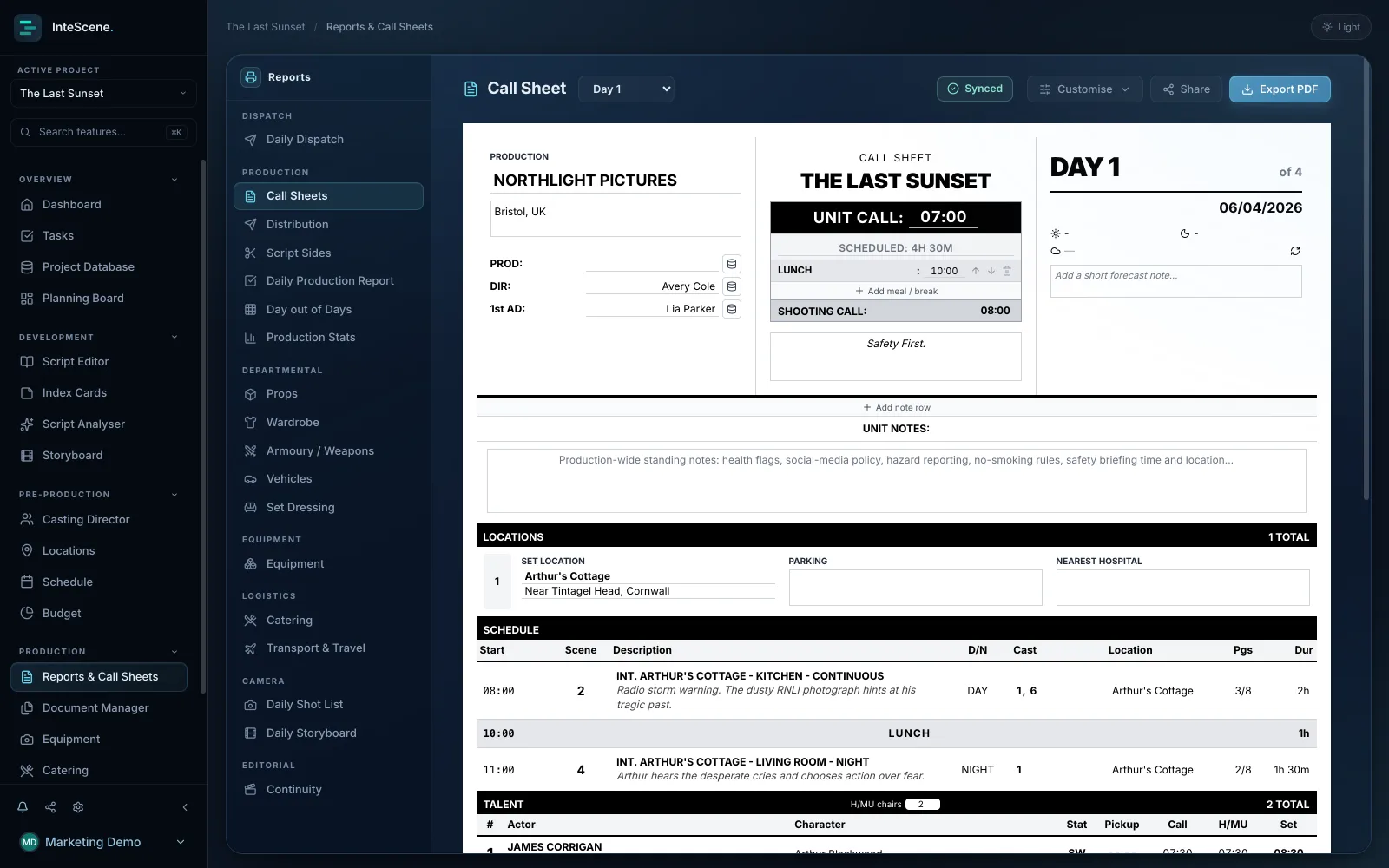Open Wardrobe report
The image size is (1389, 868).
[x=328, y=423]
